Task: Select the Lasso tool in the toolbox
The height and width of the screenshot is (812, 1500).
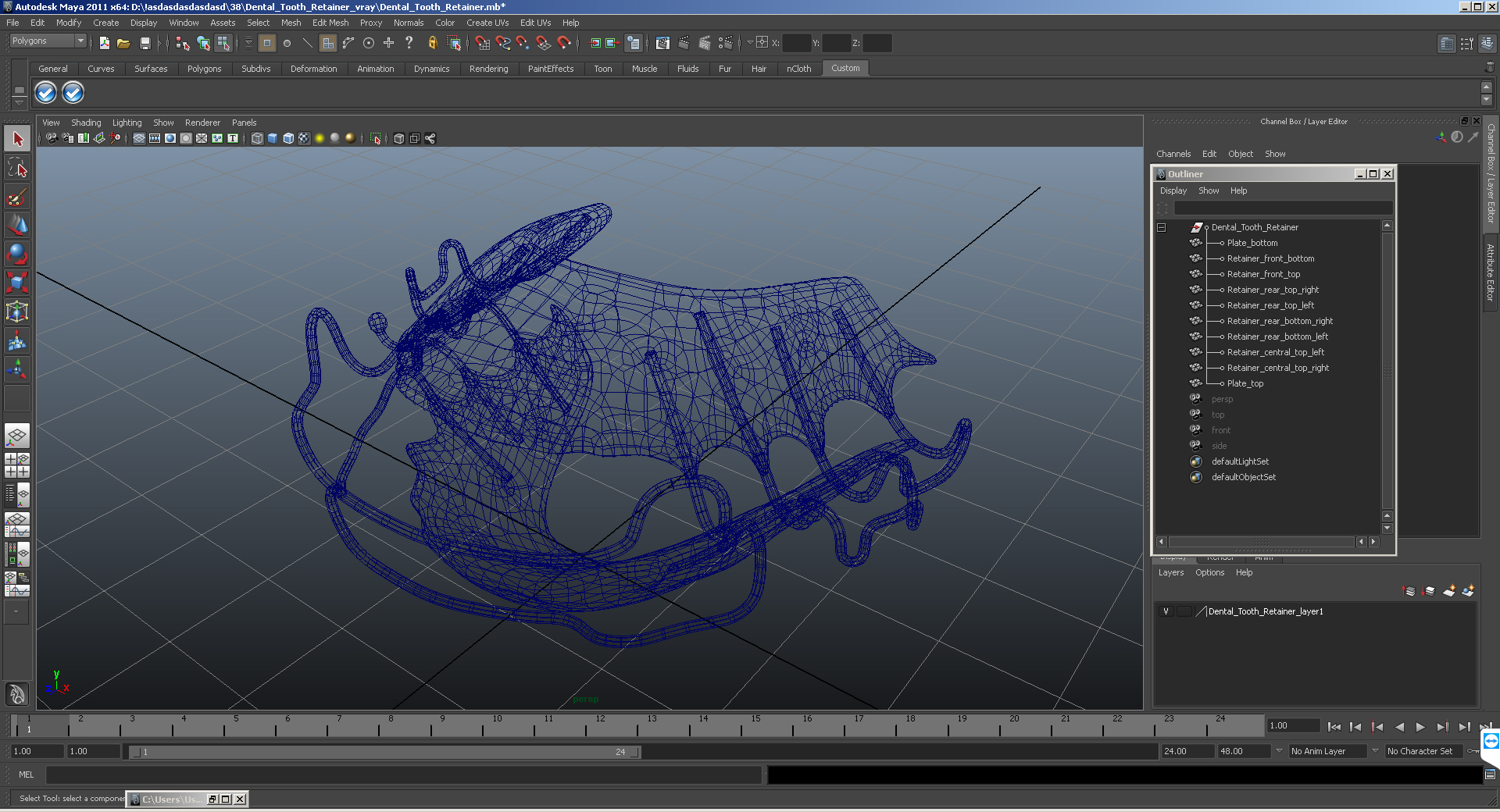Action: (x=17, y=168)
